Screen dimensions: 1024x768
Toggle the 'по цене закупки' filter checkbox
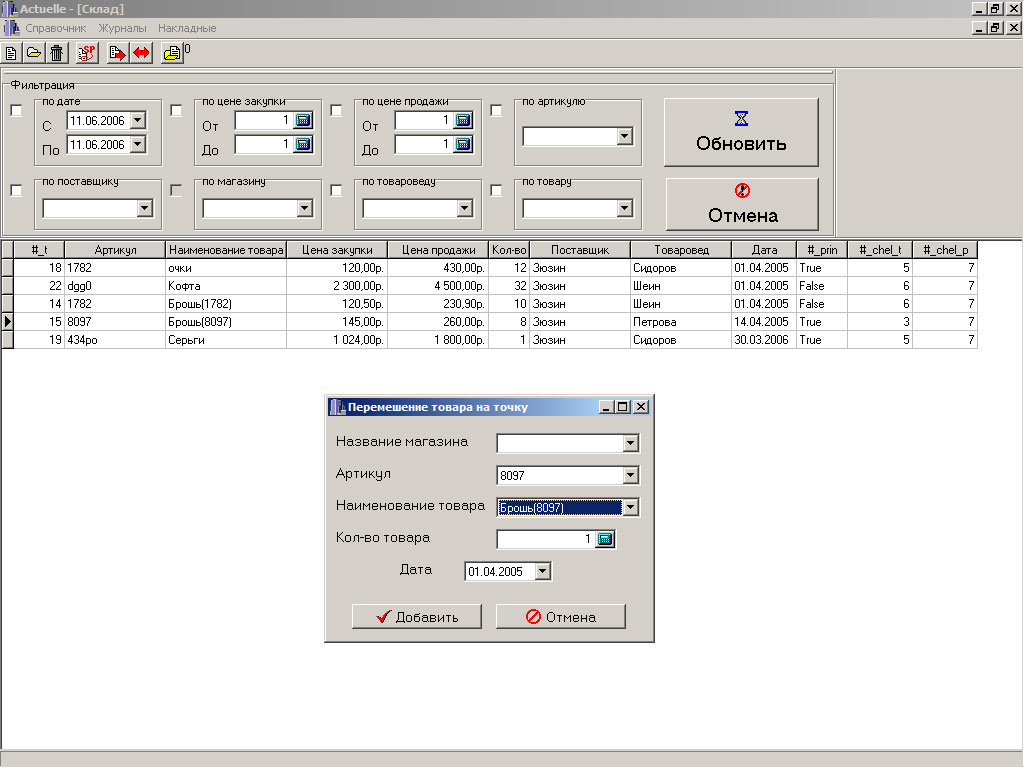pos(176,111)
